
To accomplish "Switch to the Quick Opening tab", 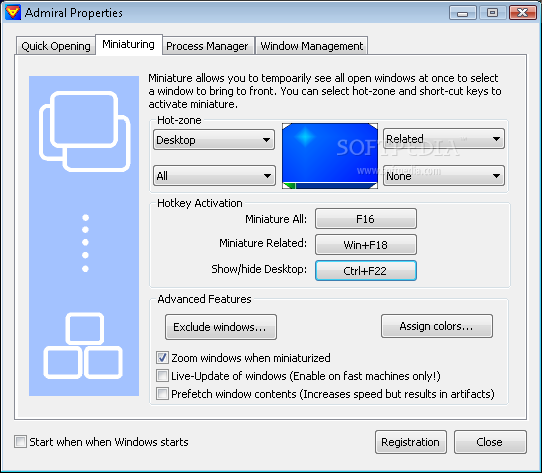I will coord(56,46).
